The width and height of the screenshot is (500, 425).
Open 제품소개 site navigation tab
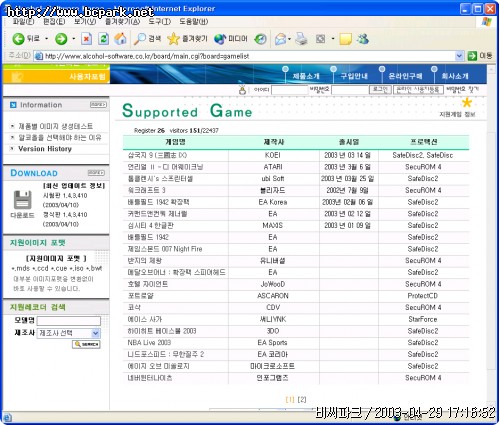(306, 76)
